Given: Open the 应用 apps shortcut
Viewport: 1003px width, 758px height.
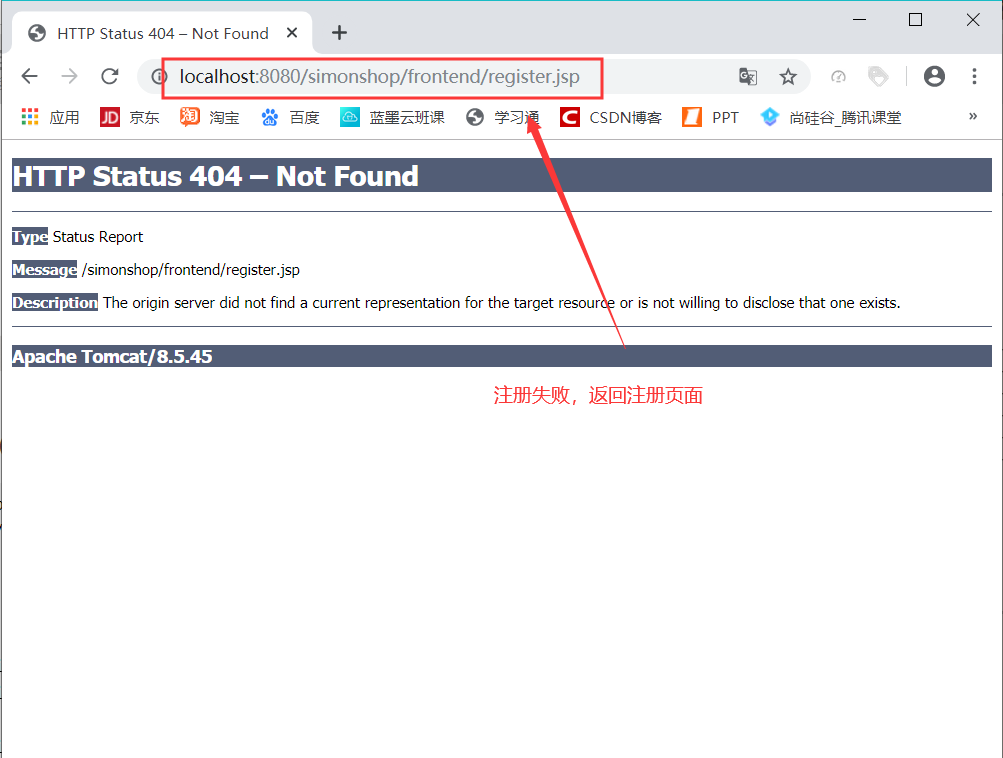Looking at the screenshot, I should pos(50,117).
